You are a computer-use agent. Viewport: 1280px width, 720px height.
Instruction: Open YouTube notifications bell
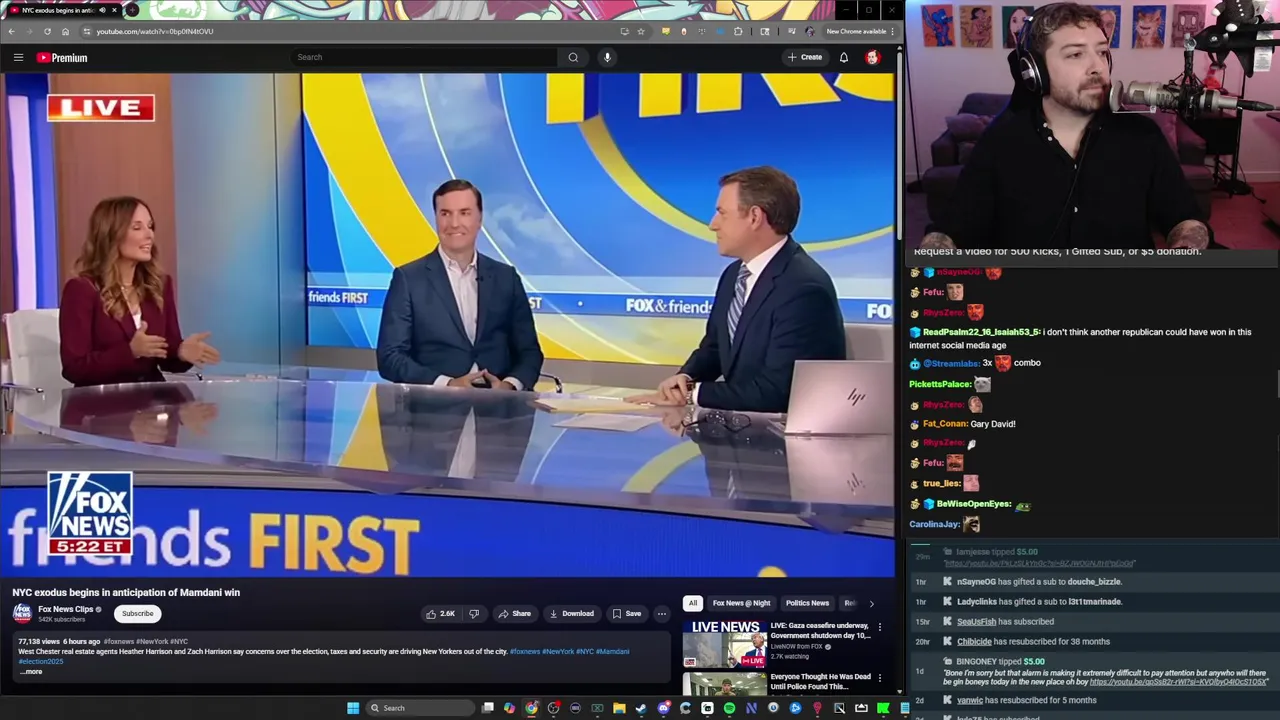[844, 57]
